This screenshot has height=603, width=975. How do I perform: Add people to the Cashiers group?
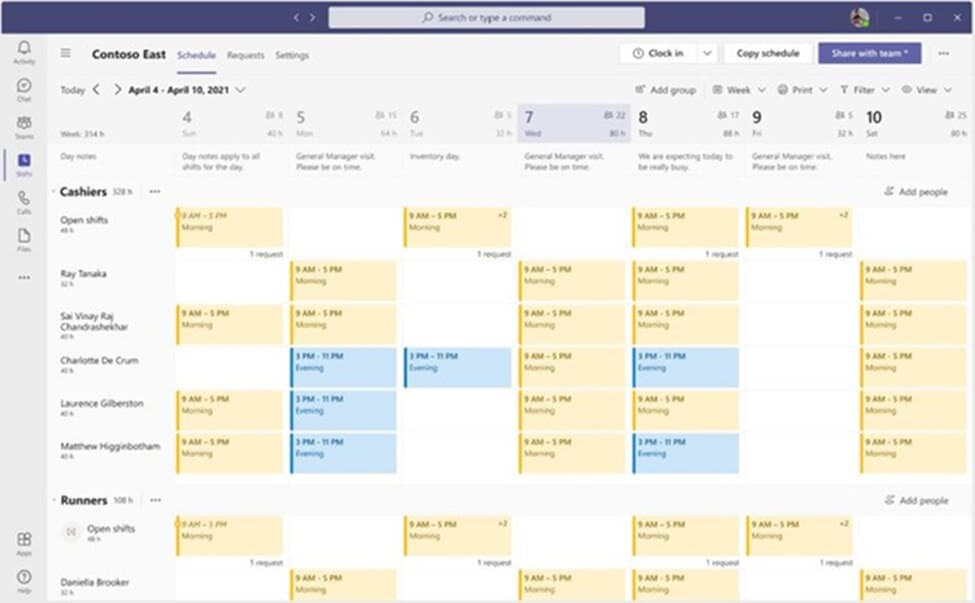[916, 191]
